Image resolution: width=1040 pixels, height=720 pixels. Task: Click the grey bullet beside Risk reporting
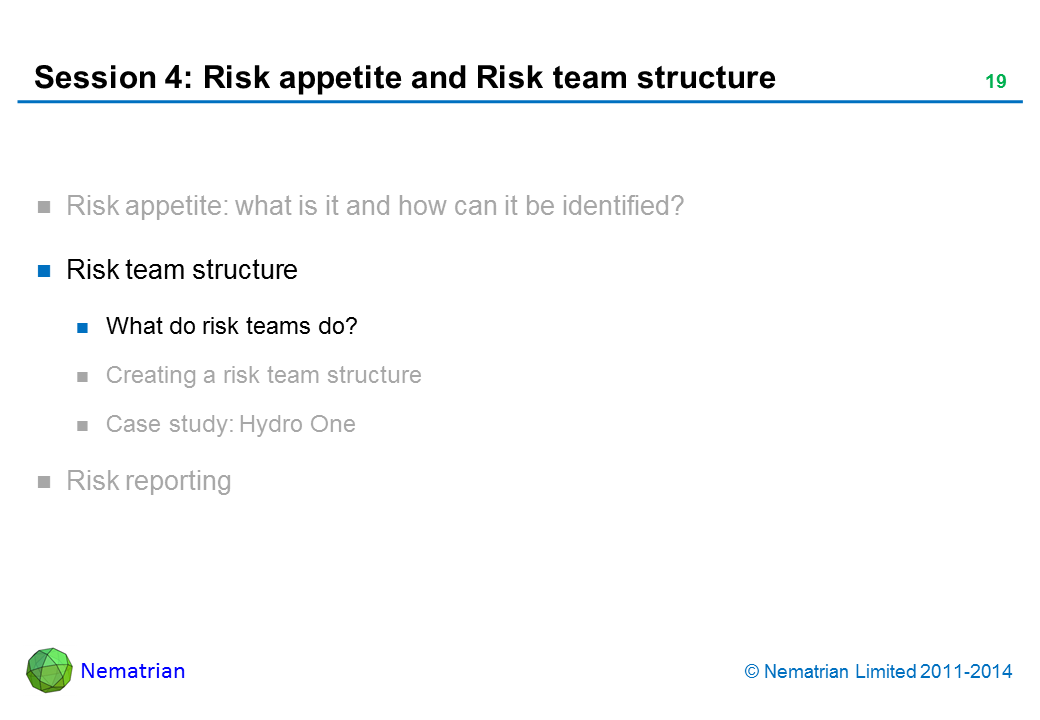coord(44,482)
